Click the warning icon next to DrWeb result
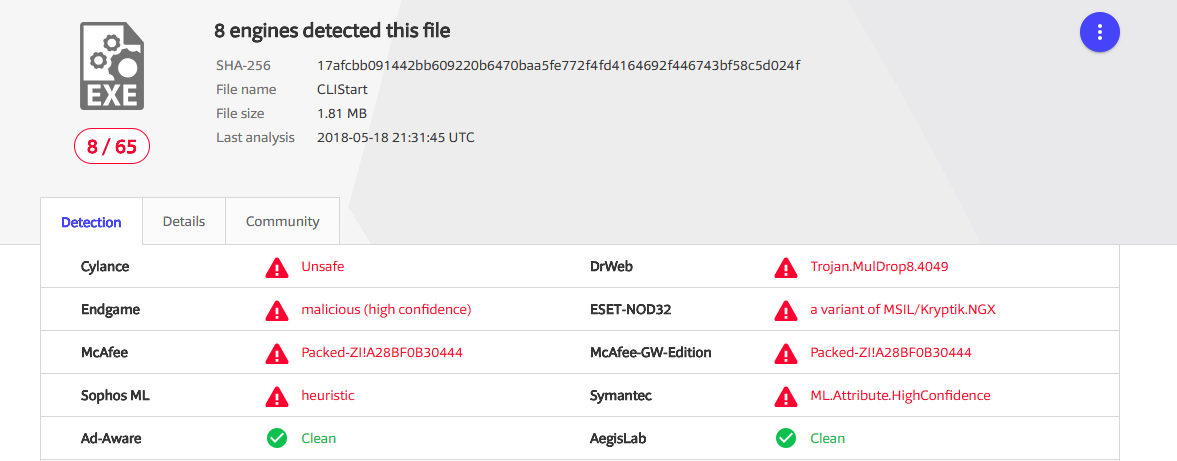1177x461 pixels. 786,268
